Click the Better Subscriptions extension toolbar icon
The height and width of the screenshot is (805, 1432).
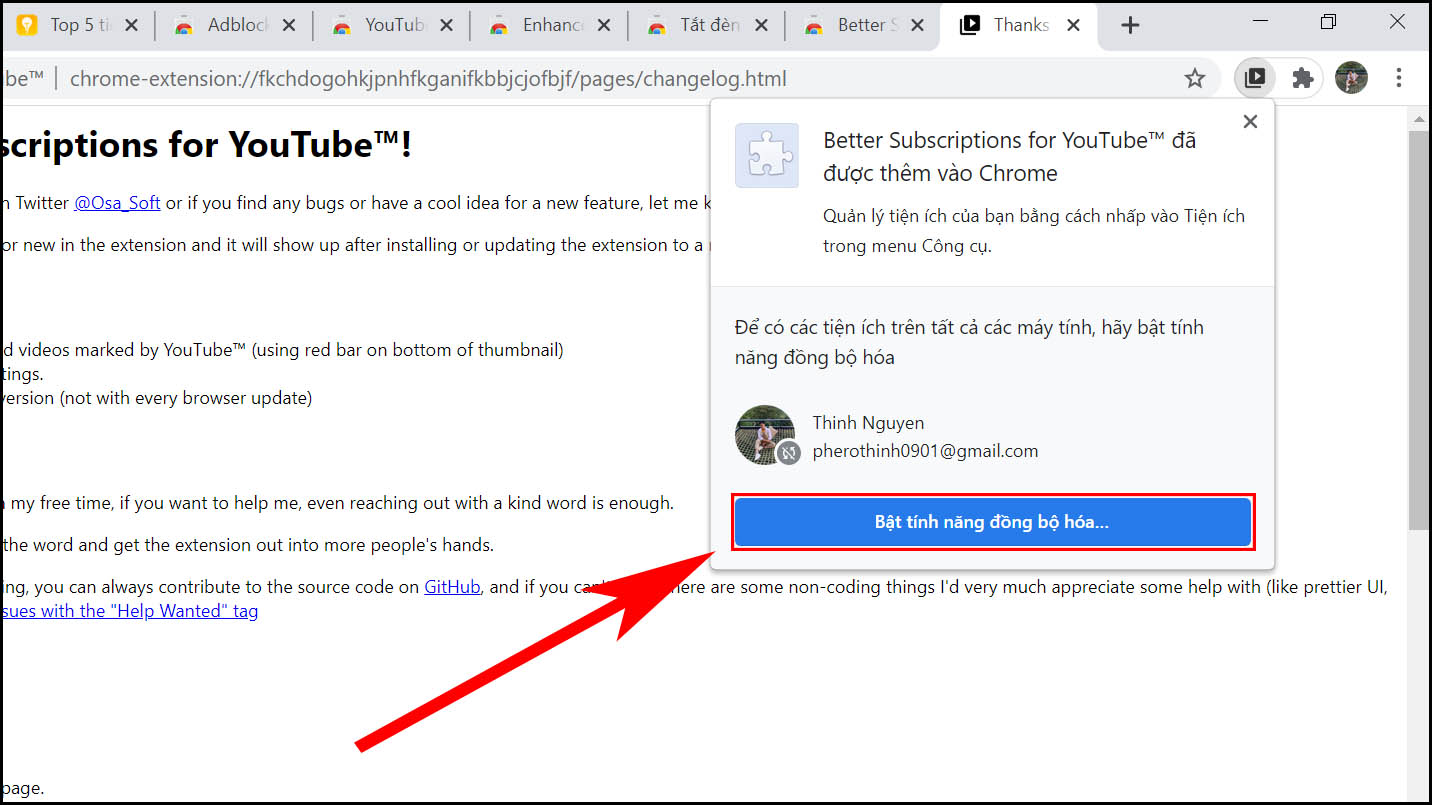click(1254, 78)
